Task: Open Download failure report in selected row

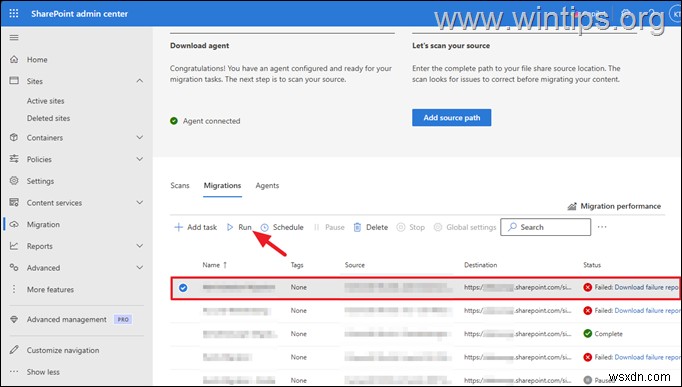Action: tap(647, 287)
